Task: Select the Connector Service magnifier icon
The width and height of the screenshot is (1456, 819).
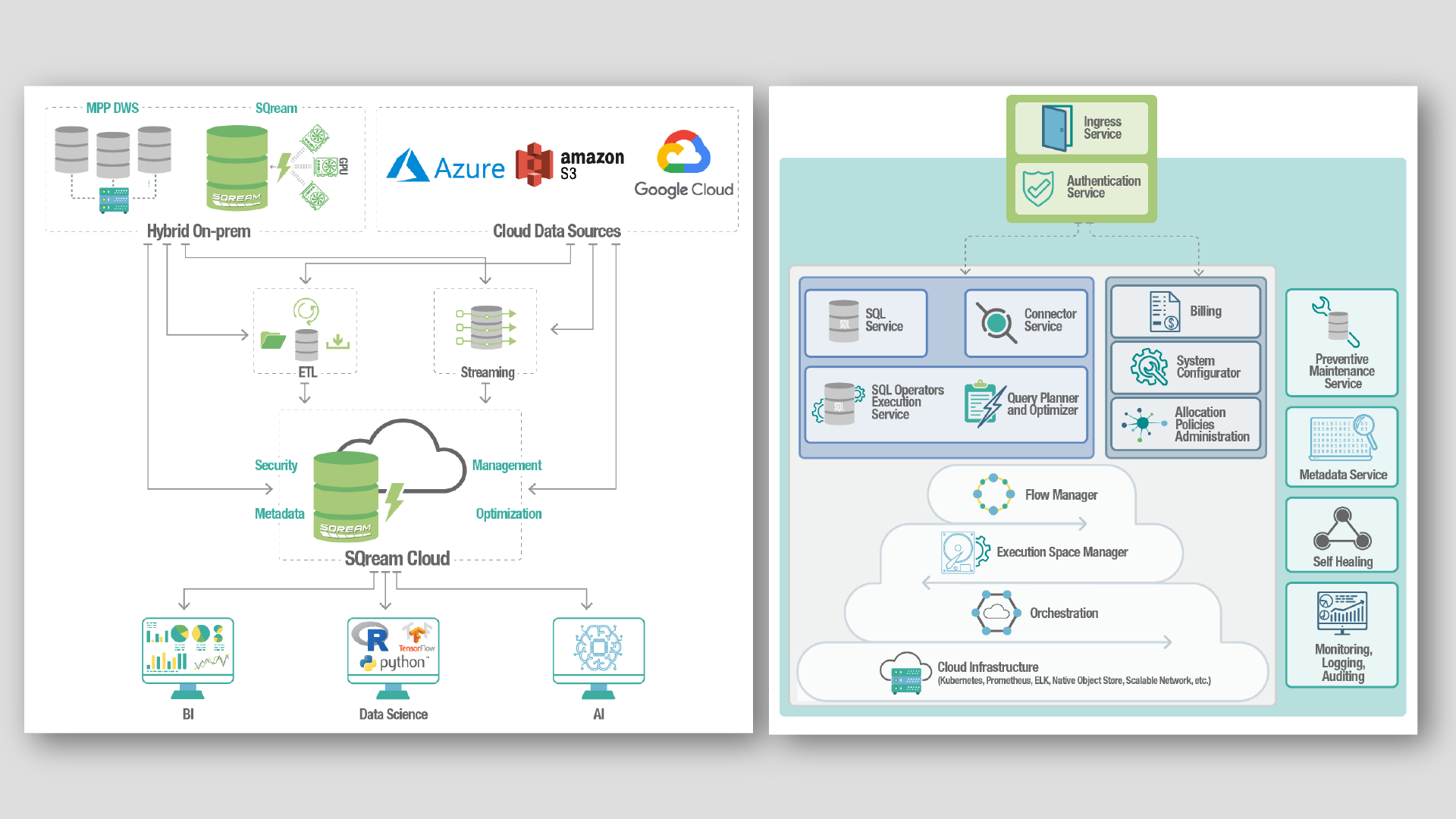Action: pos(996,323)
